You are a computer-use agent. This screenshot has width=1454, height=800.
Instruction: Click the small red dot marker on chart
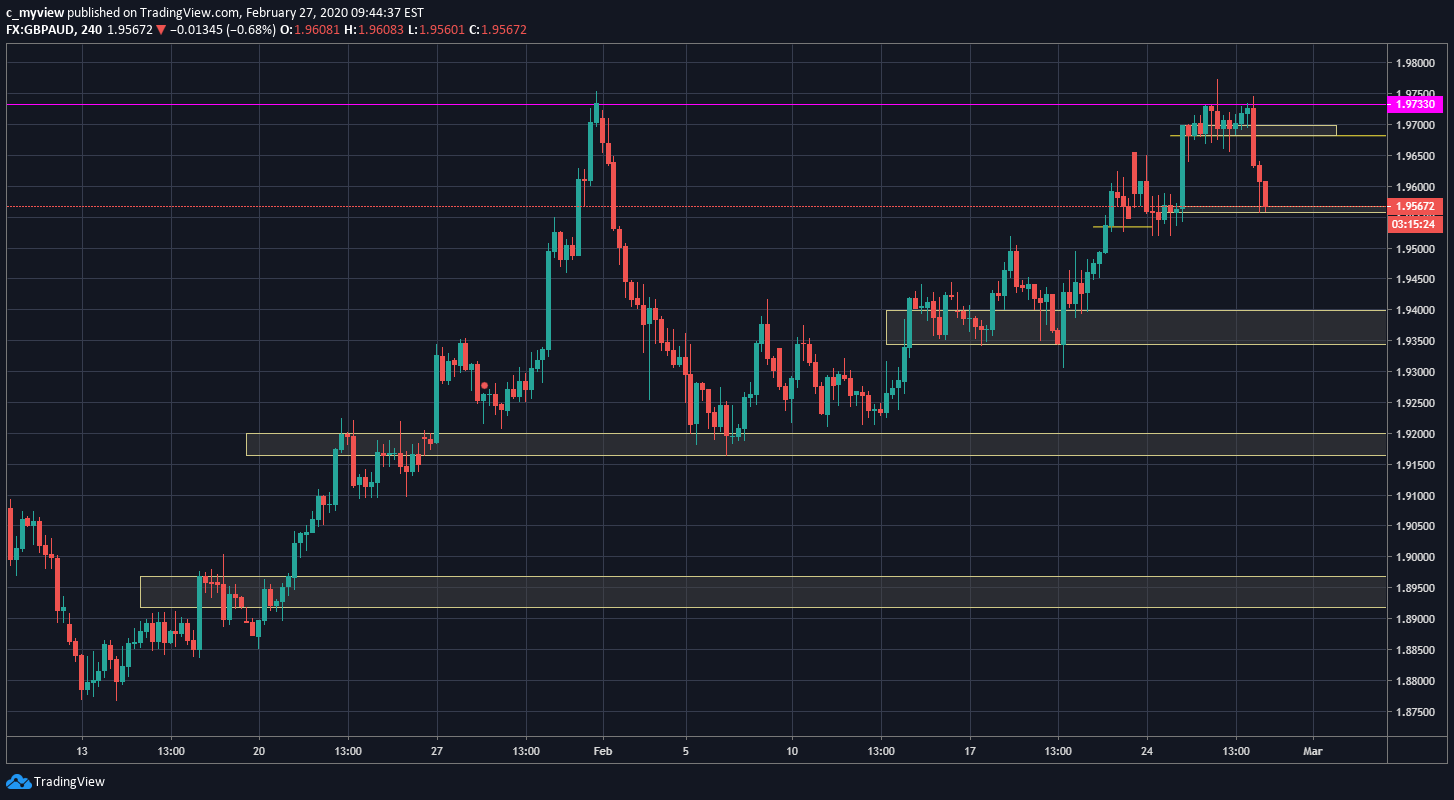485,385
